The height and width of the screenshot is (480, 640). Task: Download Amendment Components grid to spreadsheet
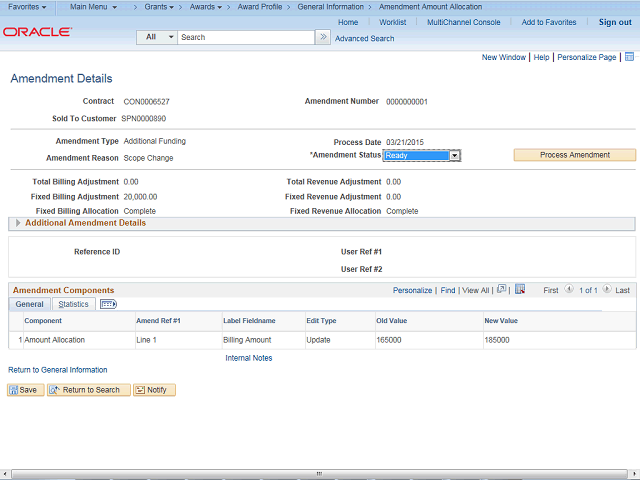coord(519,290)
